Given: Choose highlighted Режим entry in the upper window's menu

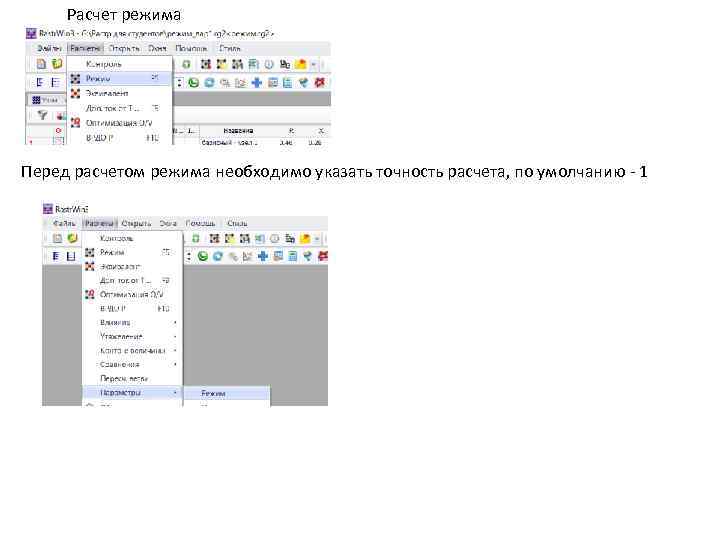Looking at the screenshot, I should [x=120, y=79].
